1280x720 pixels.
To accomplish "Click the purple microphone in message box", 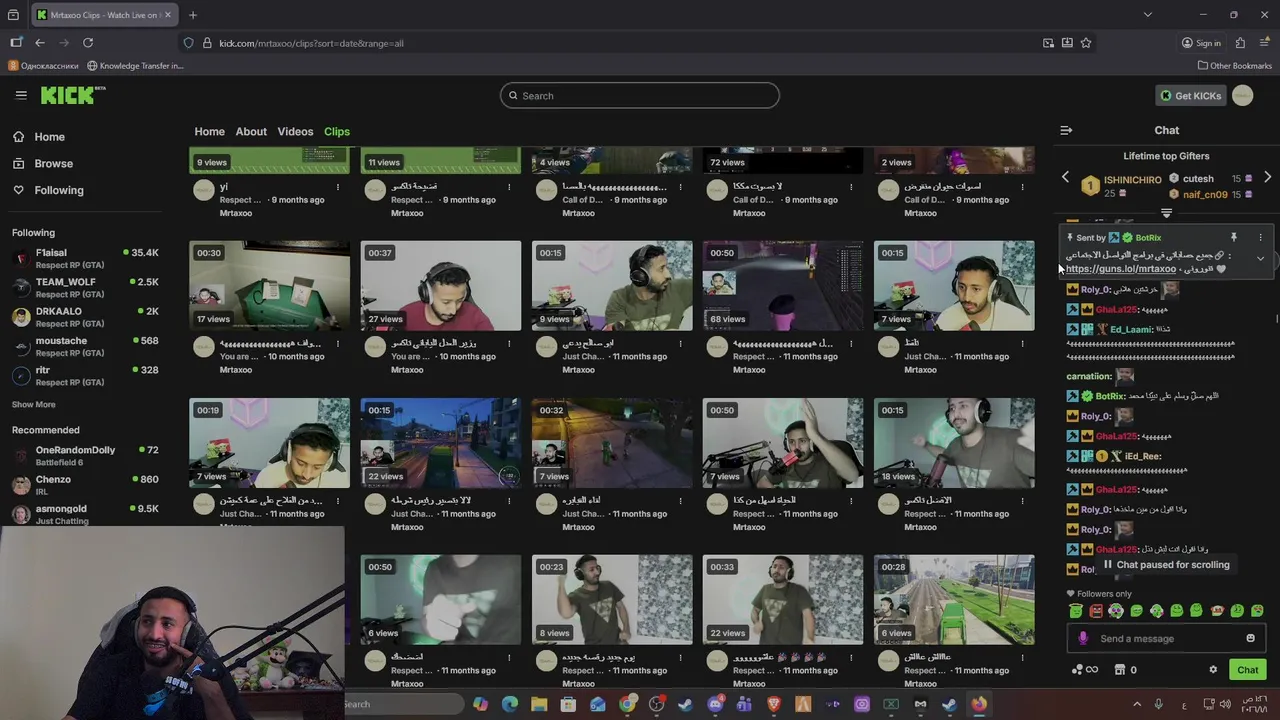I will pos(1083,638).
